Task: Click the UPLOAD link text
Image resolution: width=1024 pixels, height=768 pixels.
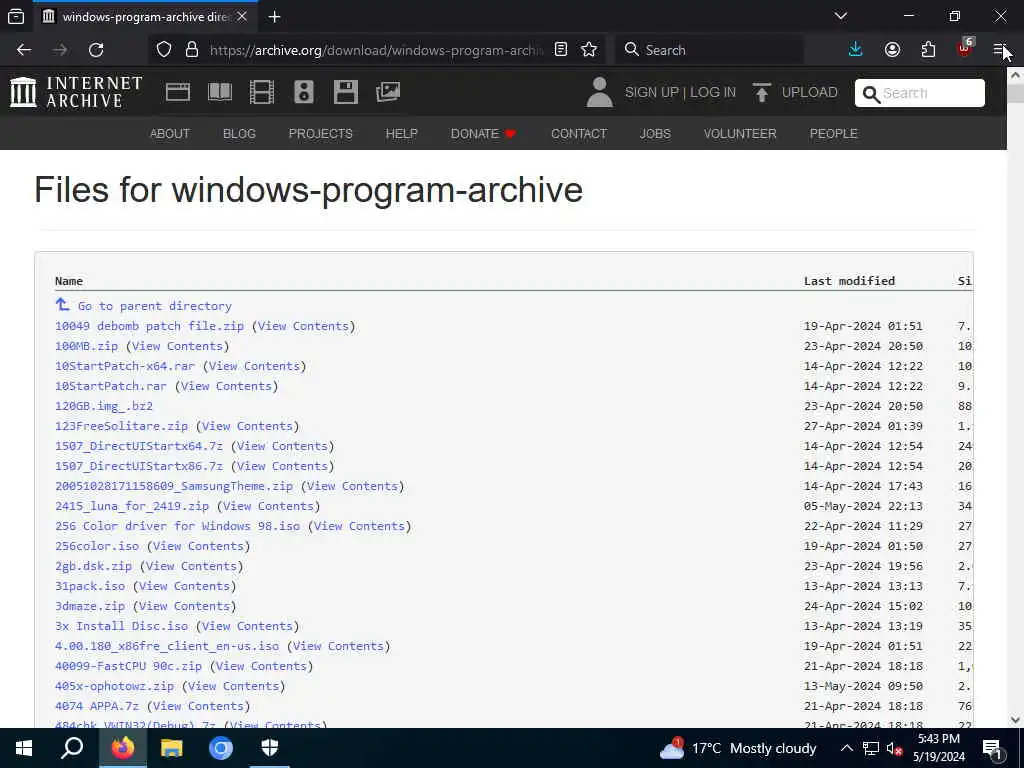Action: [x=810, y=92]
